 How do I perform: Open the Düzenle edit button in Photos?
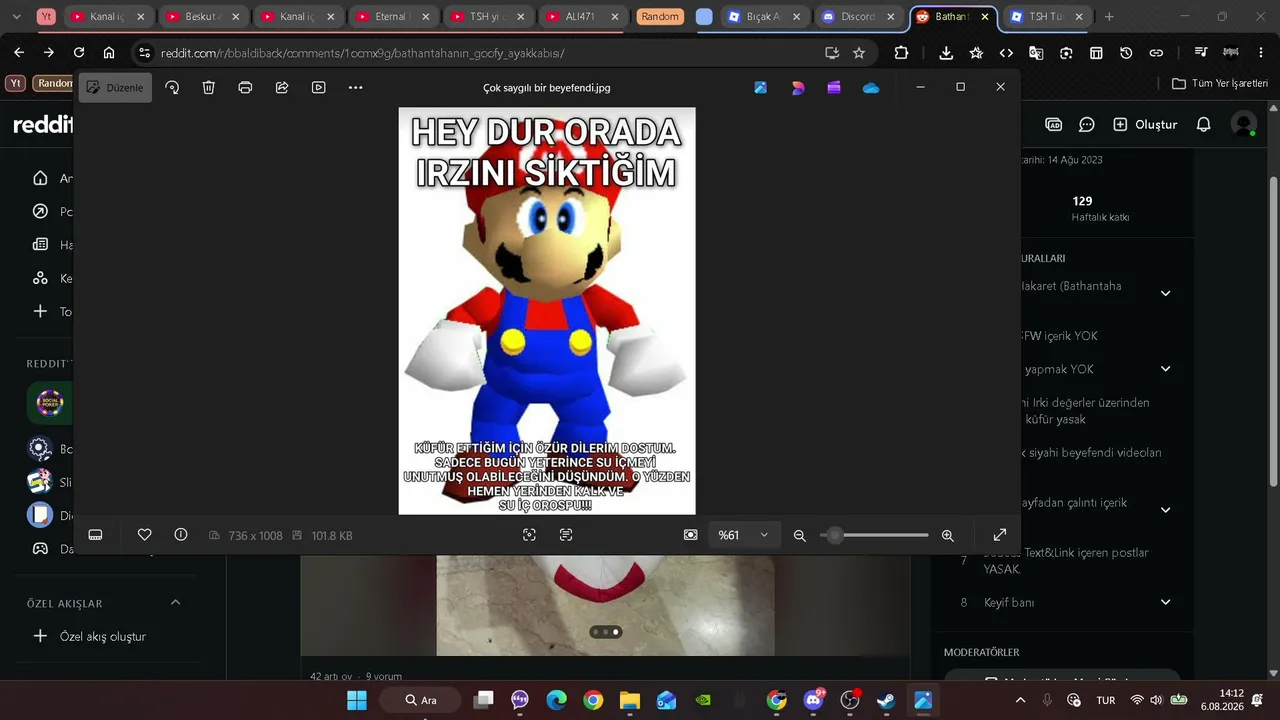tap(116, 88)
